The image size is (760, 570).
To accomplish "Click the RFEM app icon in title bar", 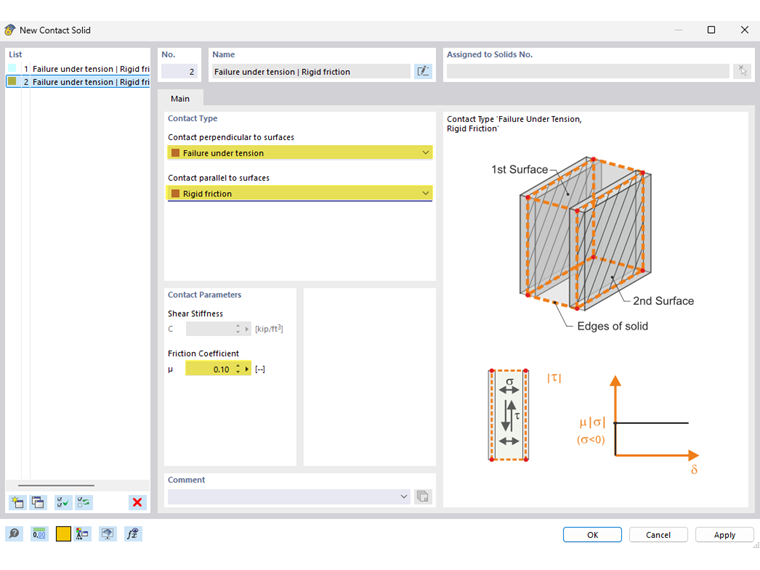I will click(x=10, y=30).
